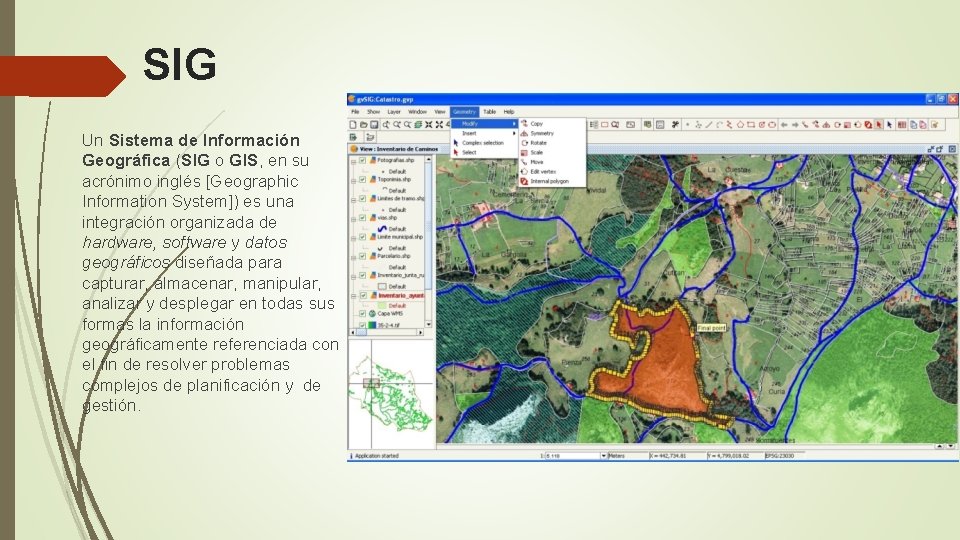Choose Complex selection menu entry

point(484,143)
